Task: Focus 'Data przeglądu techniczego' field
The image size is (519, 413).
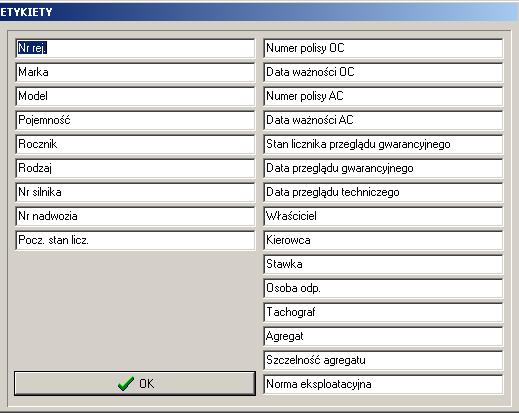Action: [x=383, y=192]
